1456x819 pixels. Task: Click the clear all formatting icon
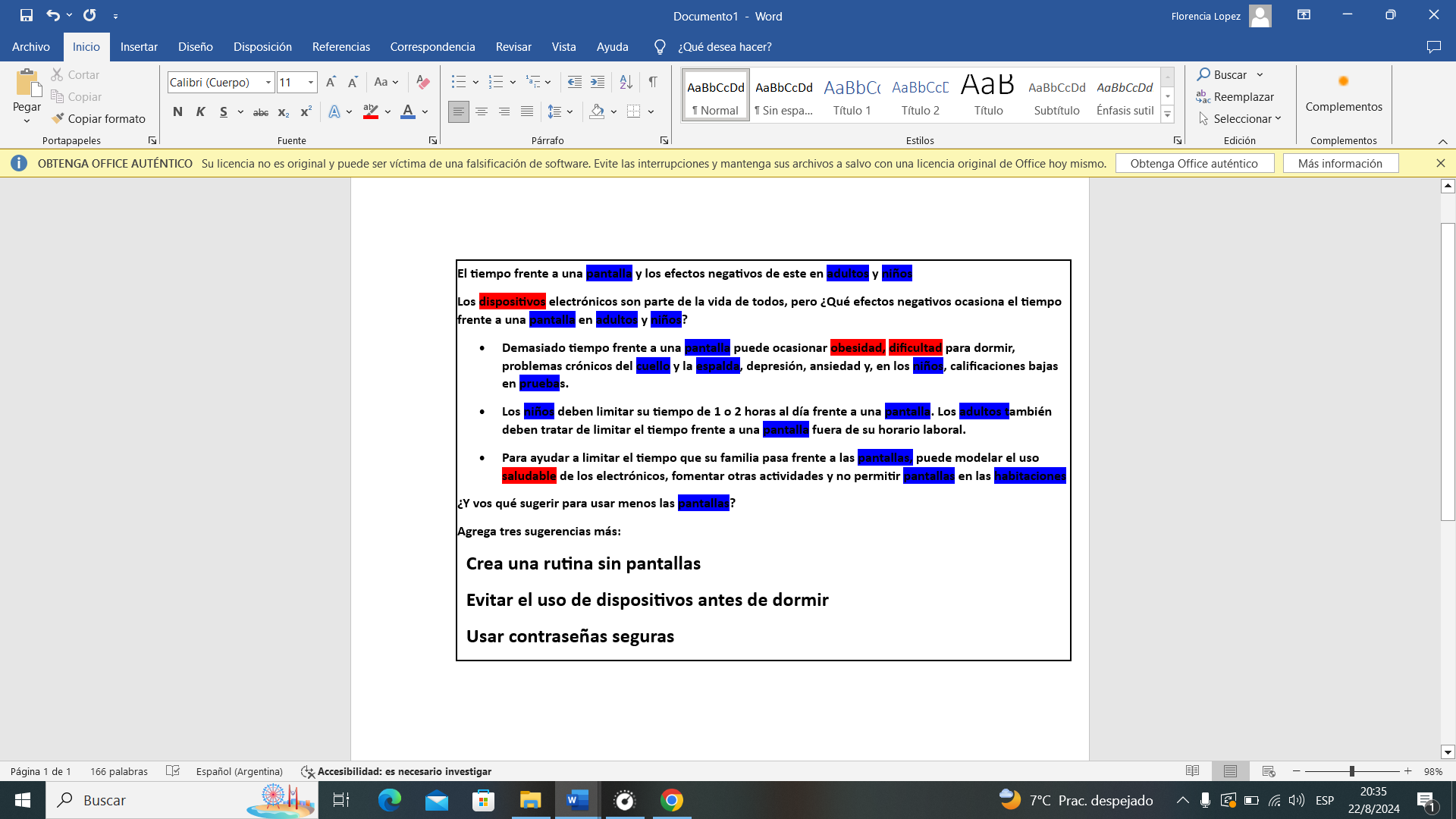[423, 82]
